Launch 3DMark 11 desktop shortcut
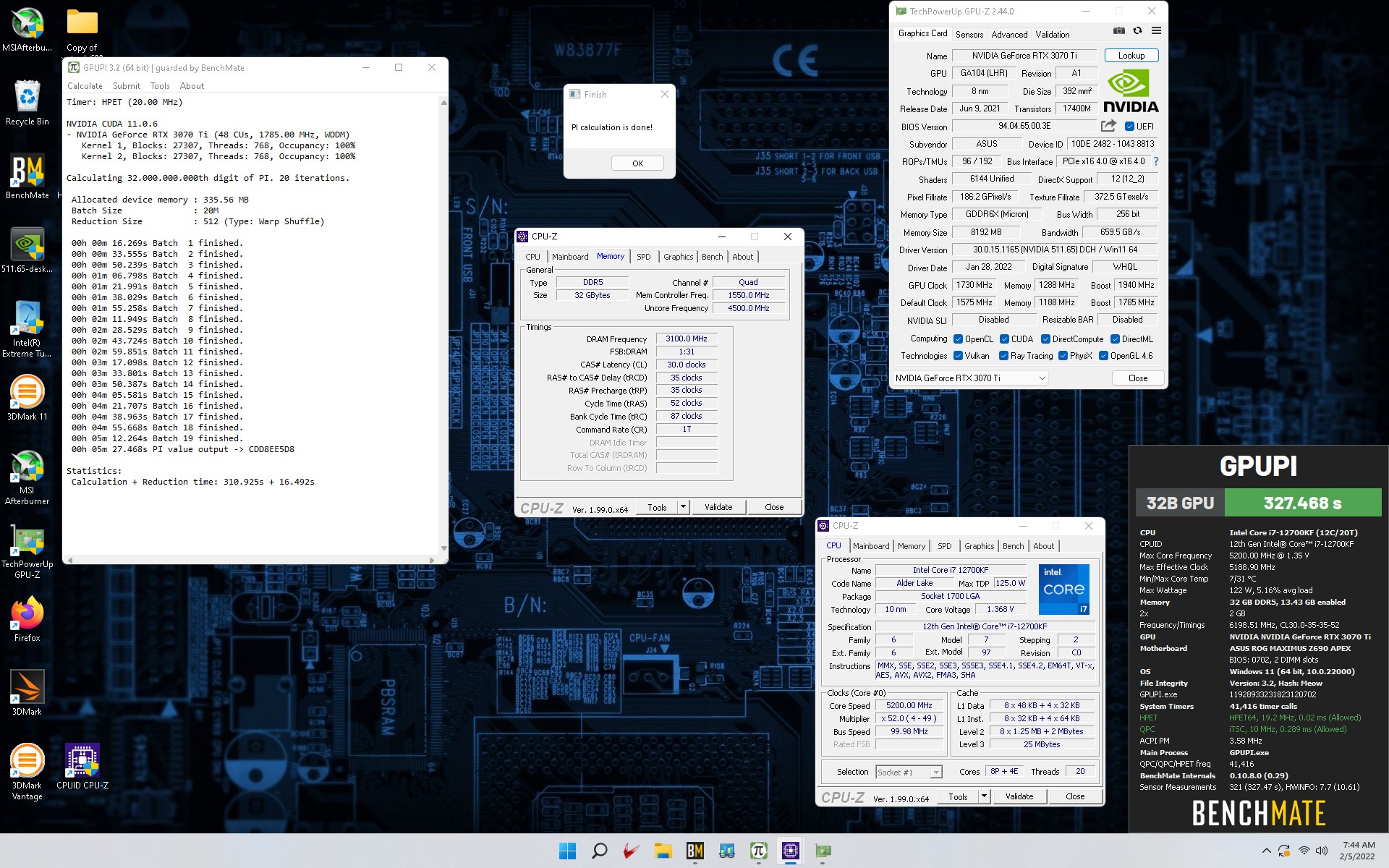The height and width of the screenshot is (868, 1389). click(x=27, y=398)
